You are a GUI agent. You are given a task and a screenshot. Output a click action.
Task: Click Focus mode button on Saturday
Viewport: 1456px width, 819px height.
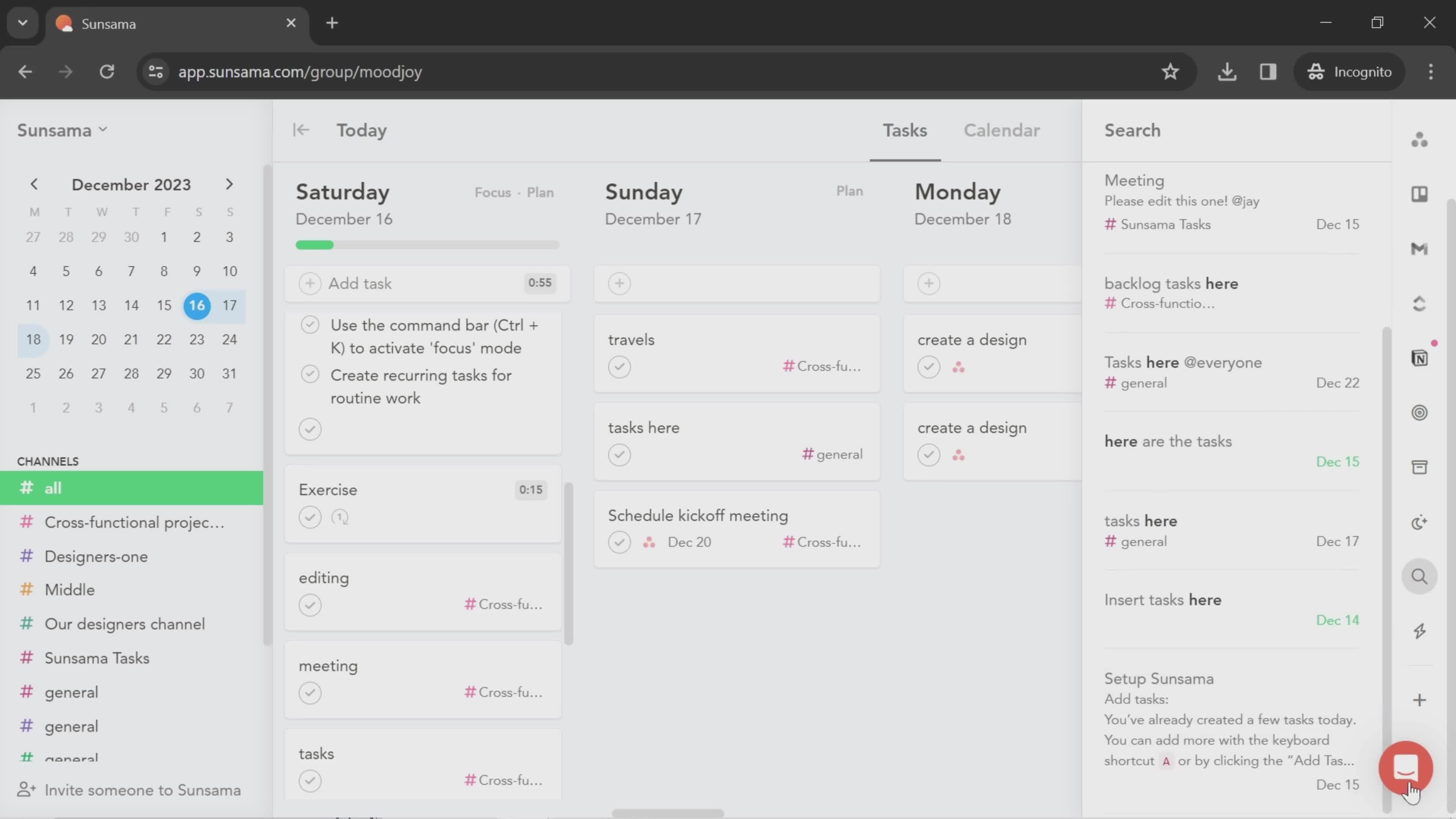click(x=492, y=192)
